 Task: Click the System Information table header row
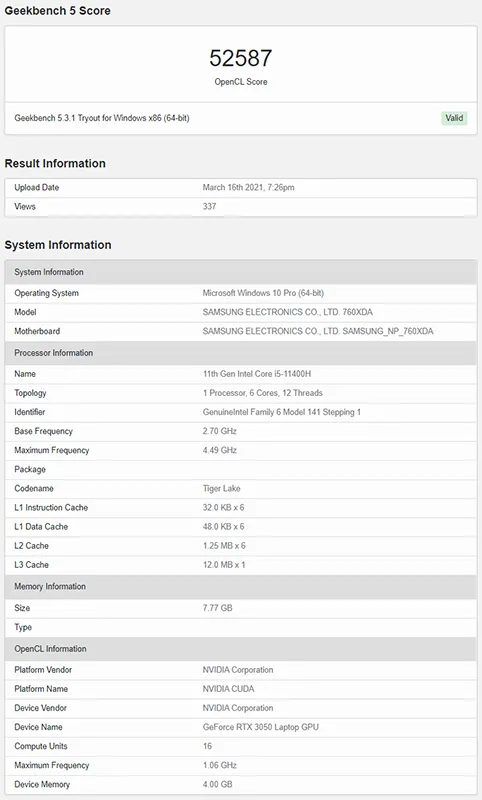coord(241,272)
